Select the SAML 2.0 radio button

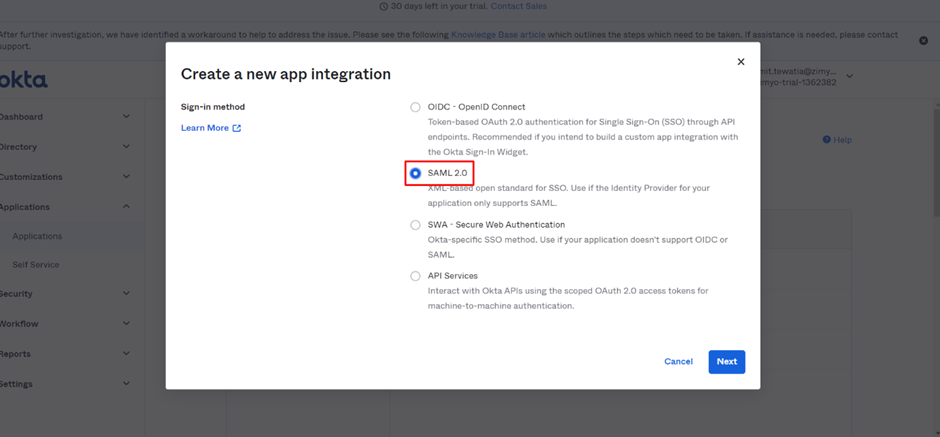[415, 173]
